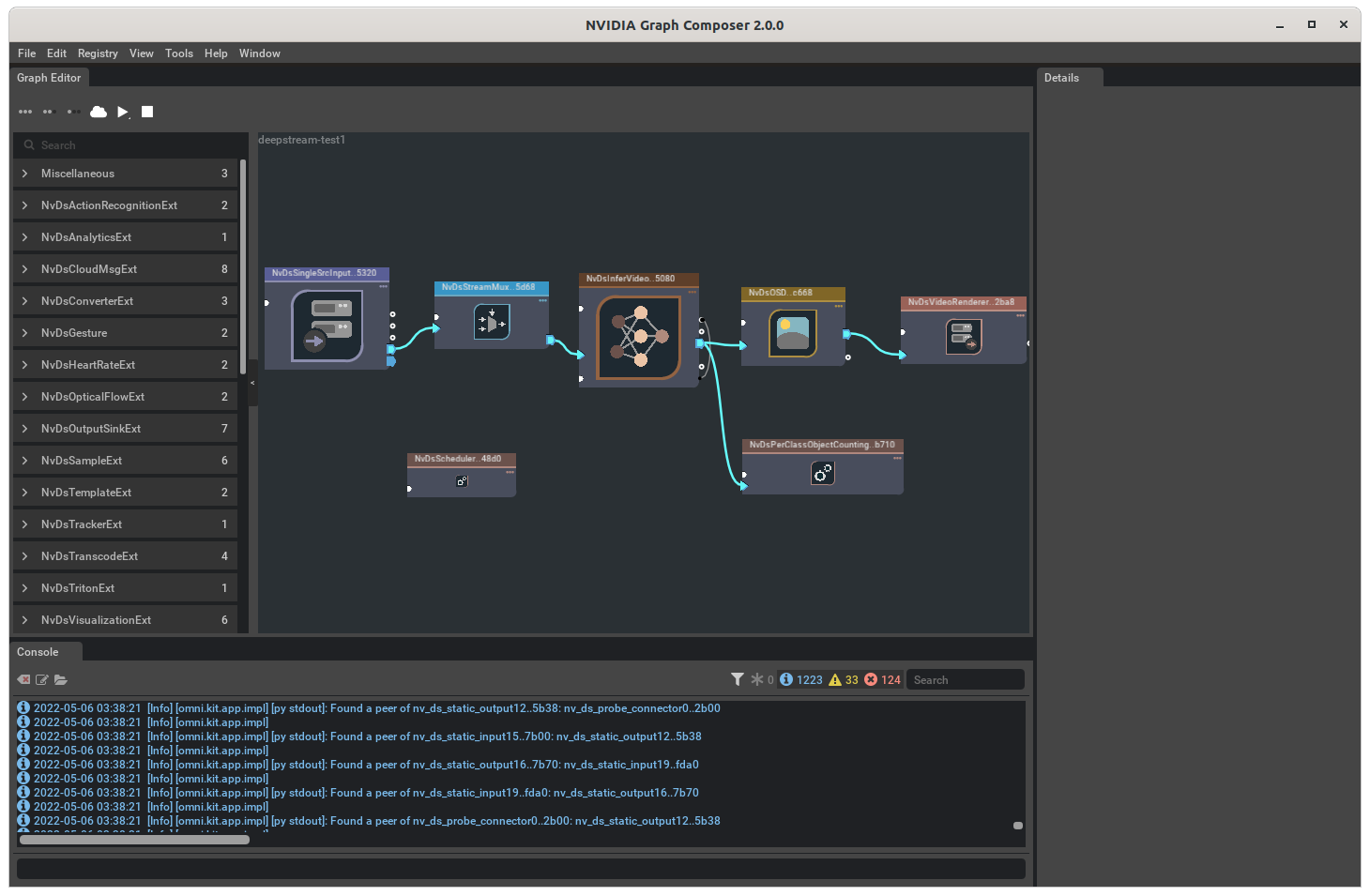Toggle error messages showing 124 count
The image size is (1370, 896).
878,679
